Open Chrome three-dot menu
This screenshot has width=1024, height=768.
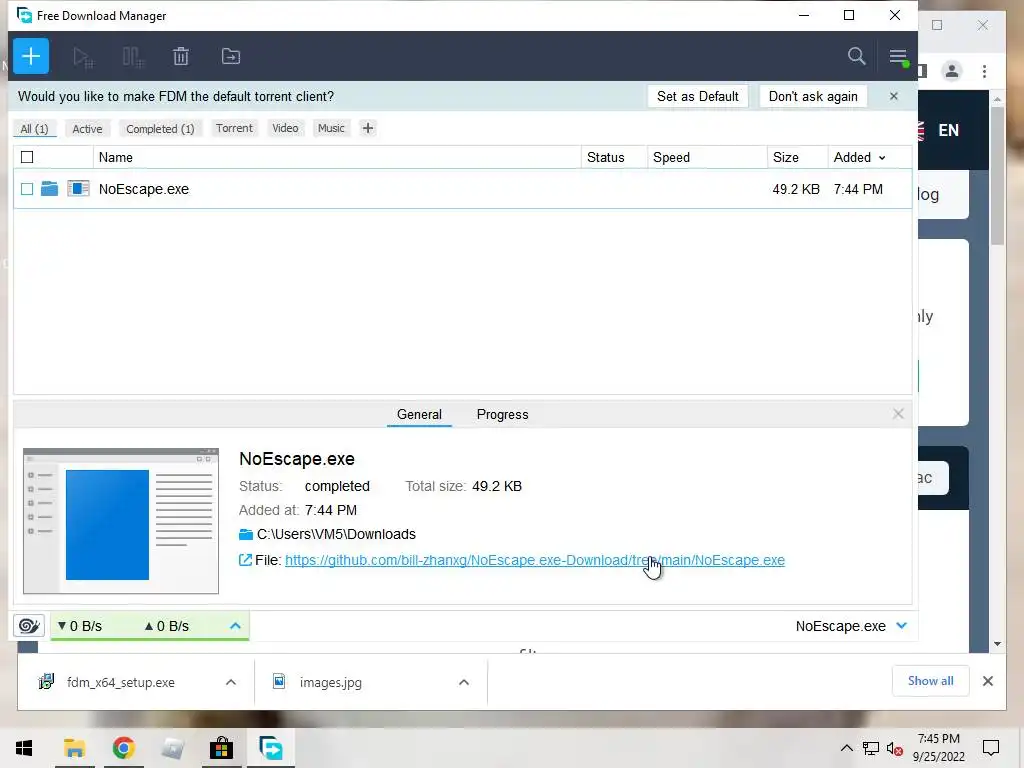coord(984,71)
